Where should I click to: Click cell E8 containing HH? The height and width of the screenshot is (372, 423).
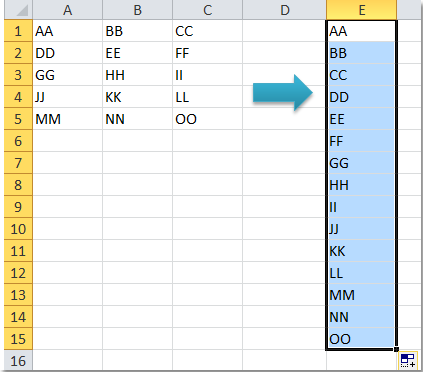tap(361, 185)
